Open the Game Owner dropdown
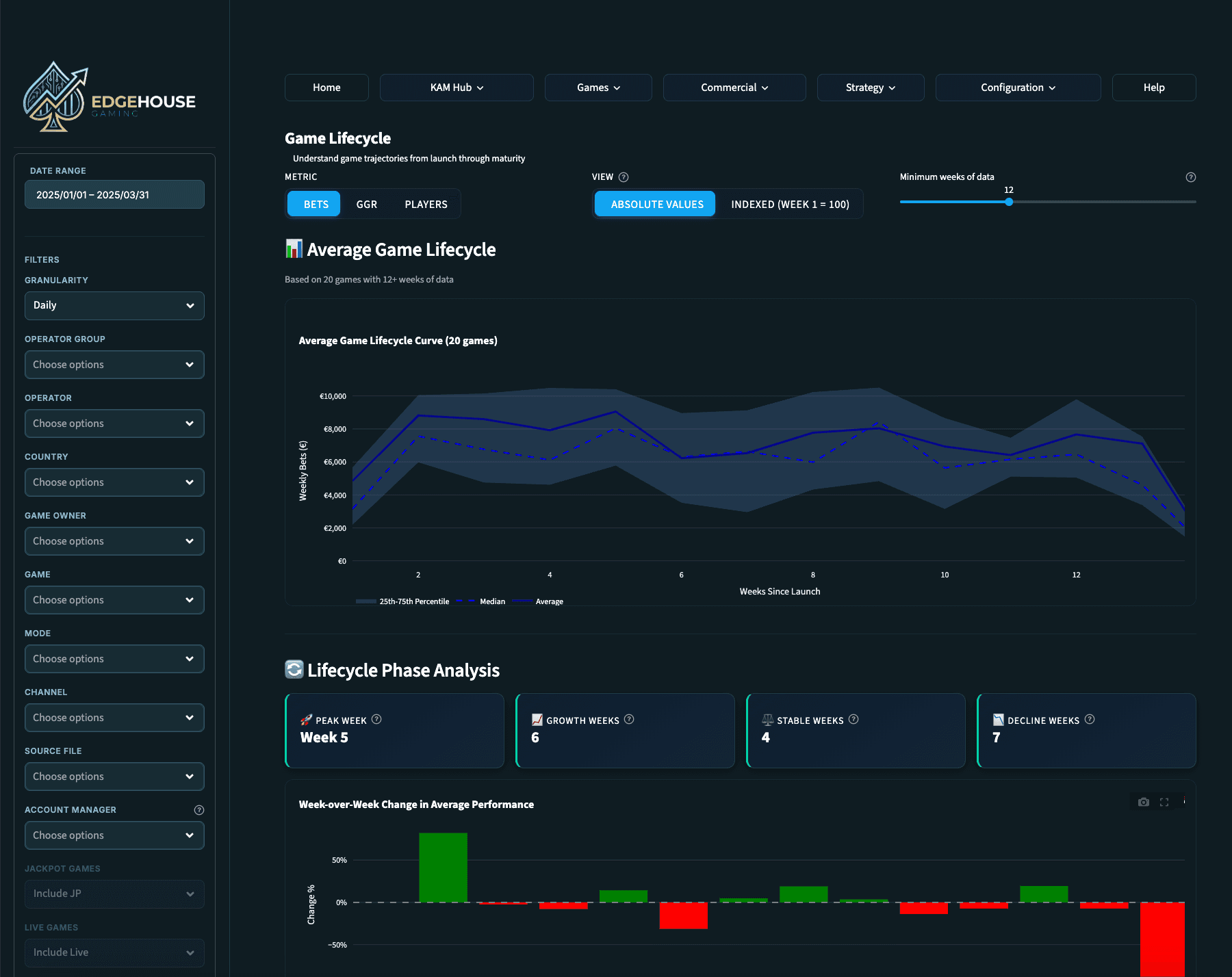The height and width of the screenshot is (977, 1232). 114,541
